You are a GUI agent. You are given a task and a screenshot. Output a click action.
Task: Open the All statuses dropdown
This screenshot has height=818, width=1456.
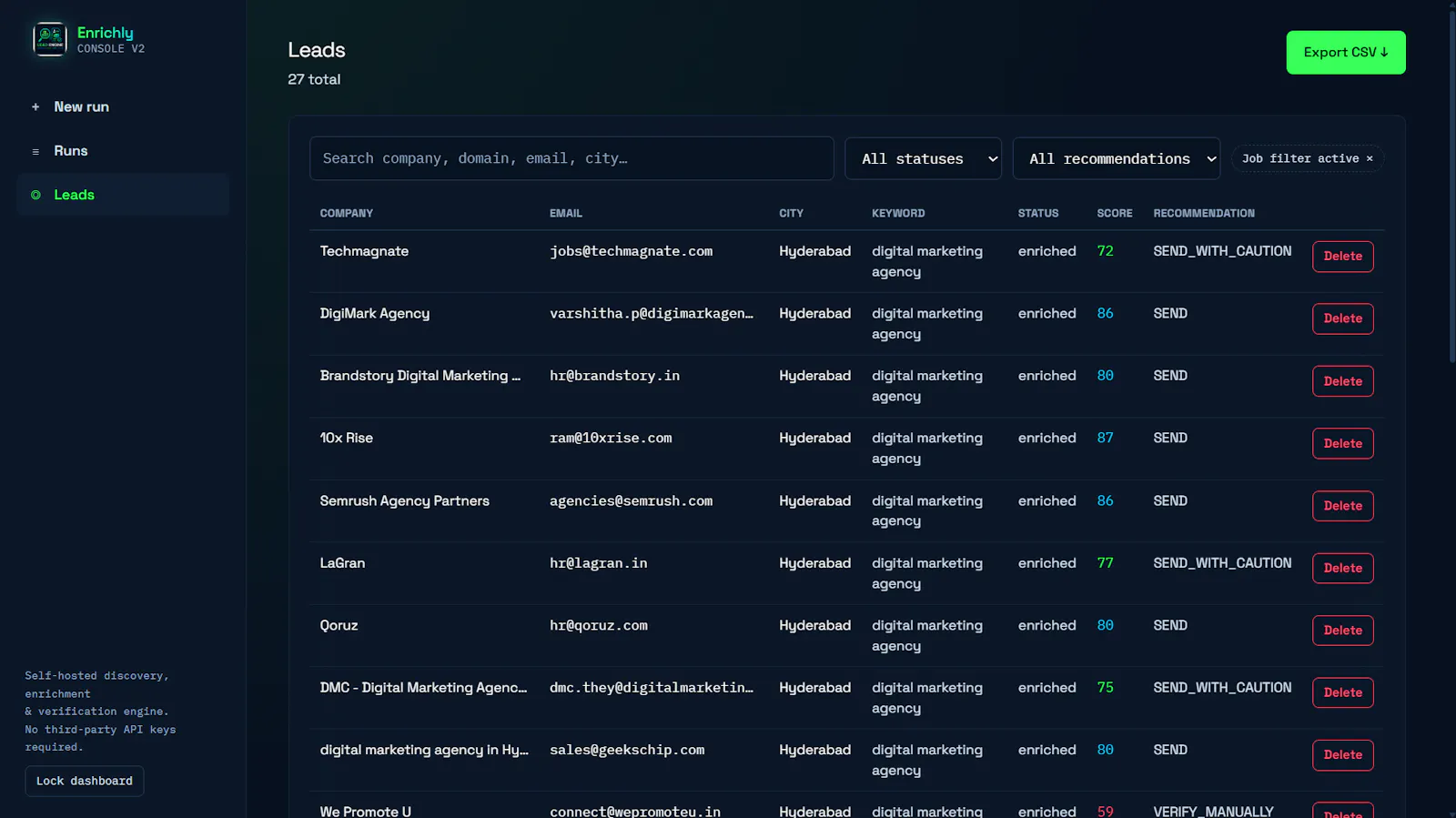923,158
